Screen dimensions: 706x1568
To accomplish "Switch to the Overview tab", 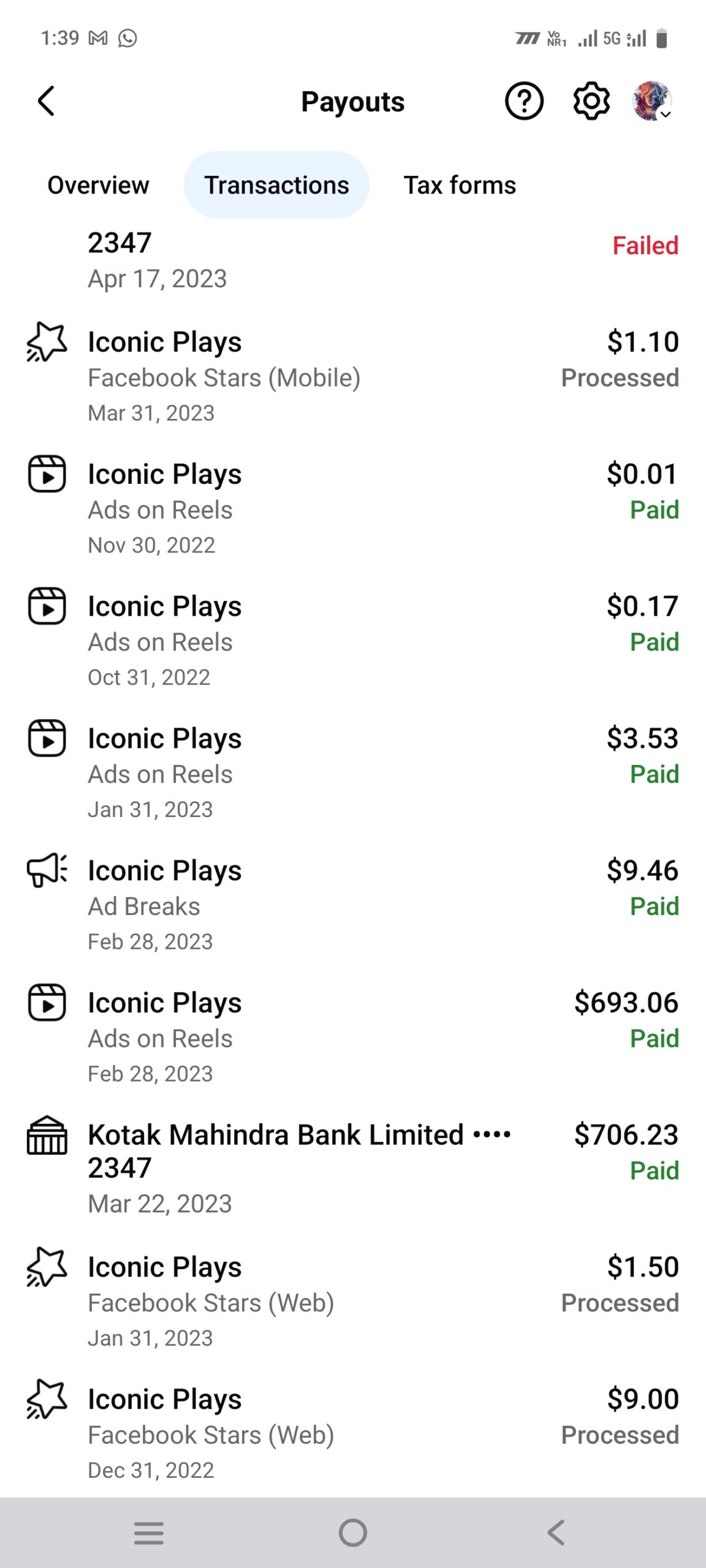I will (x=98, y=185).
